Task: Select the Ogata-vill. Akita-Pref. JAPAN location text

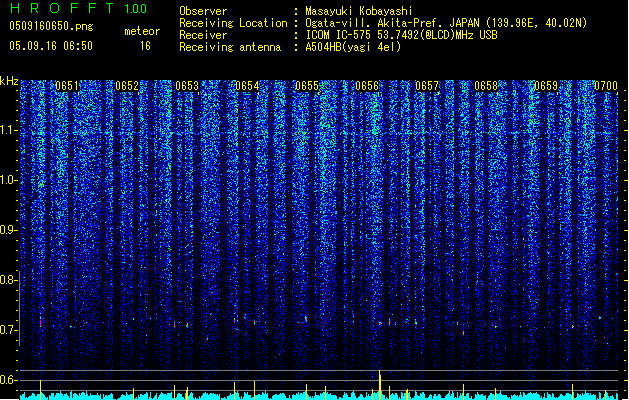Action: tap(446, 23)
